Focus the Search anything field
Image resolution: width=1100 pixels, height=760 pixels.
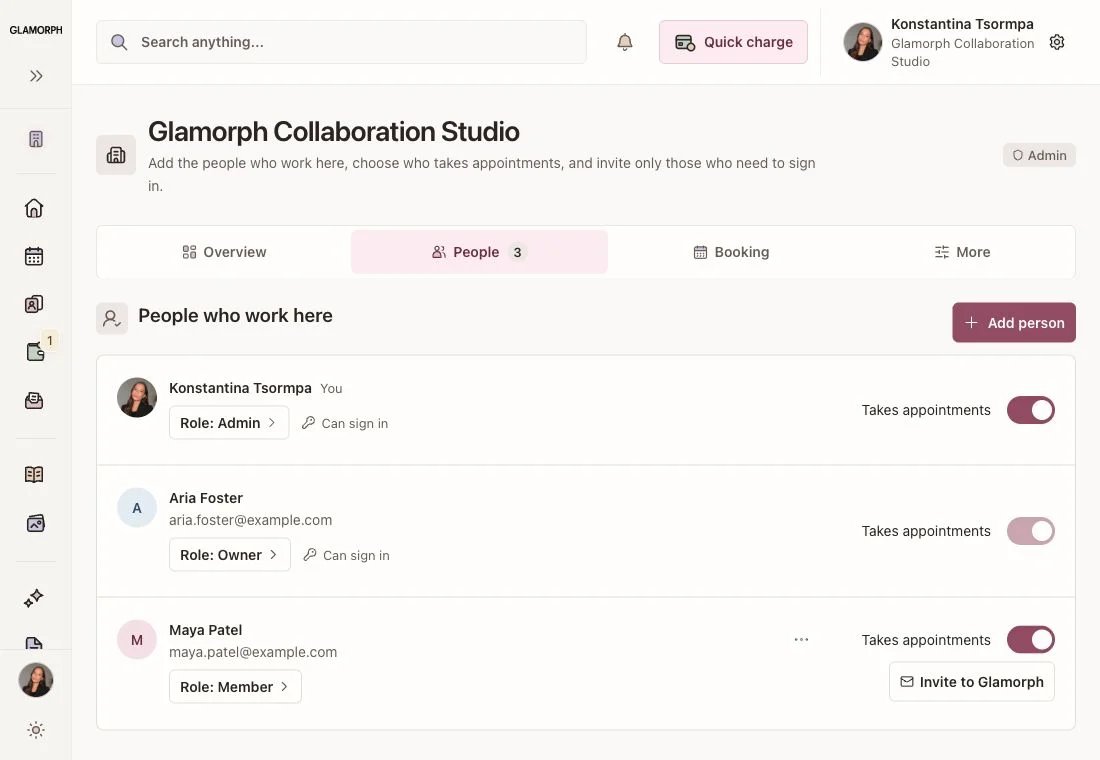[x=341, y=42]
